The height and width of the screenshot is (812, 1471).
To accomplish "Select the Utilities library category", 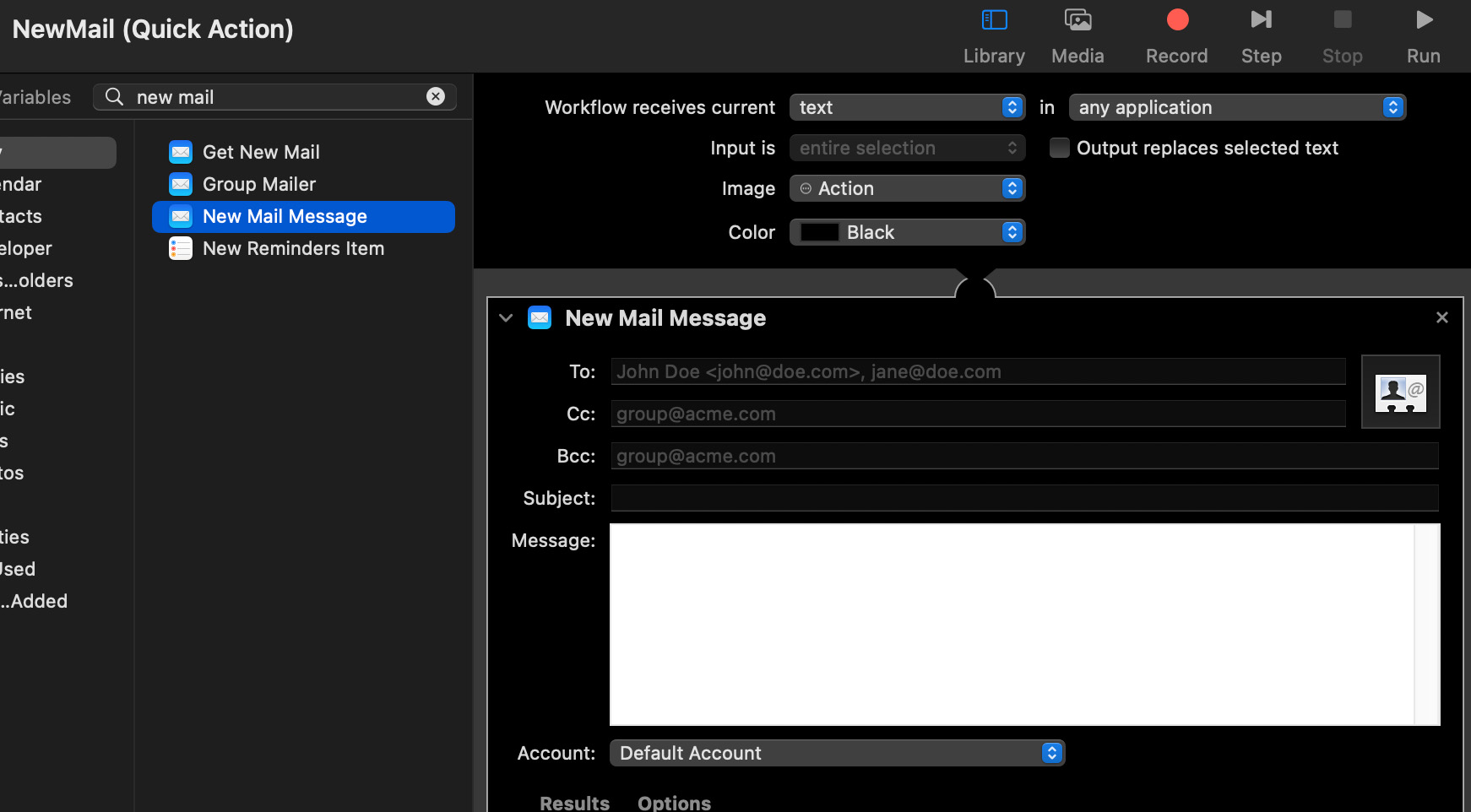I will 14,537.
